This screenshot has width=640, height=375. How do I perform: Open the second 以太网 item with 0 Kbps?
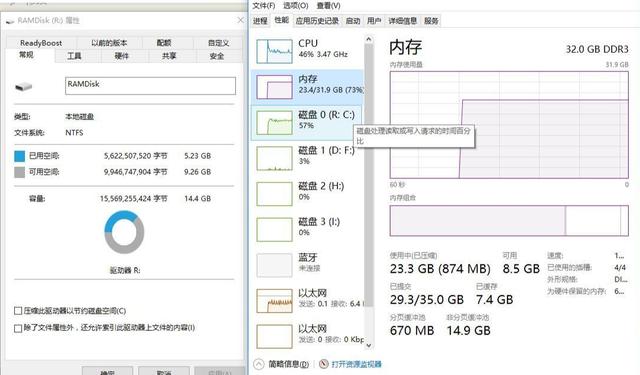[x=307, y=336]
